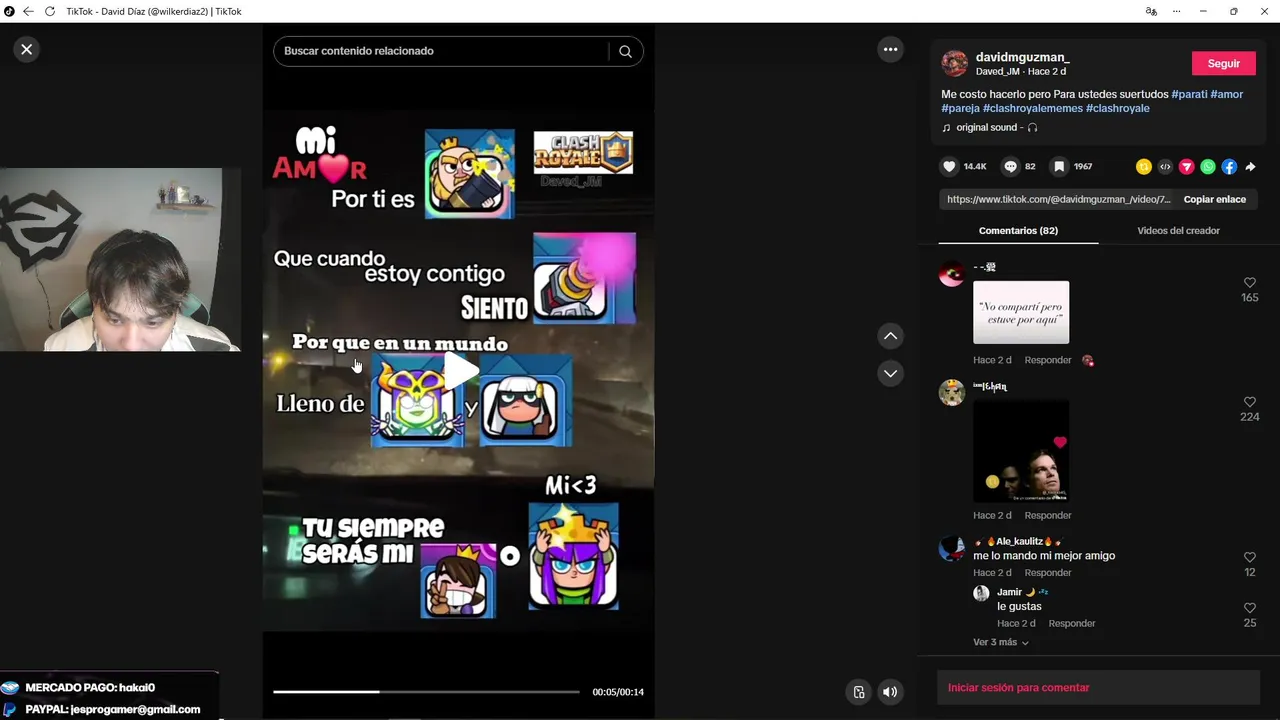Open the translate icon in title bar
The width and height of the screenshot is (1280, 720).
coord(1151,11)
